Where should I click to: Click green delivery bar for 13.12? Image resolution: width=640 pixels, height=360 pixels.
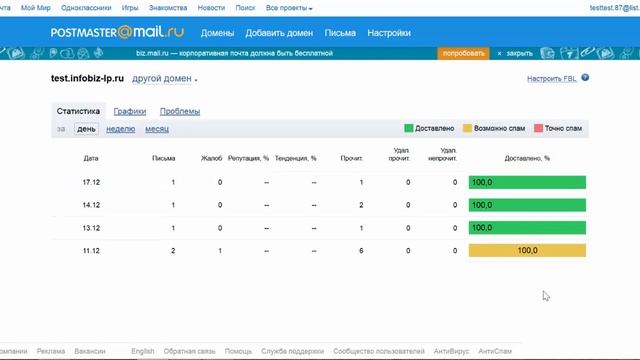click(527, 228)
